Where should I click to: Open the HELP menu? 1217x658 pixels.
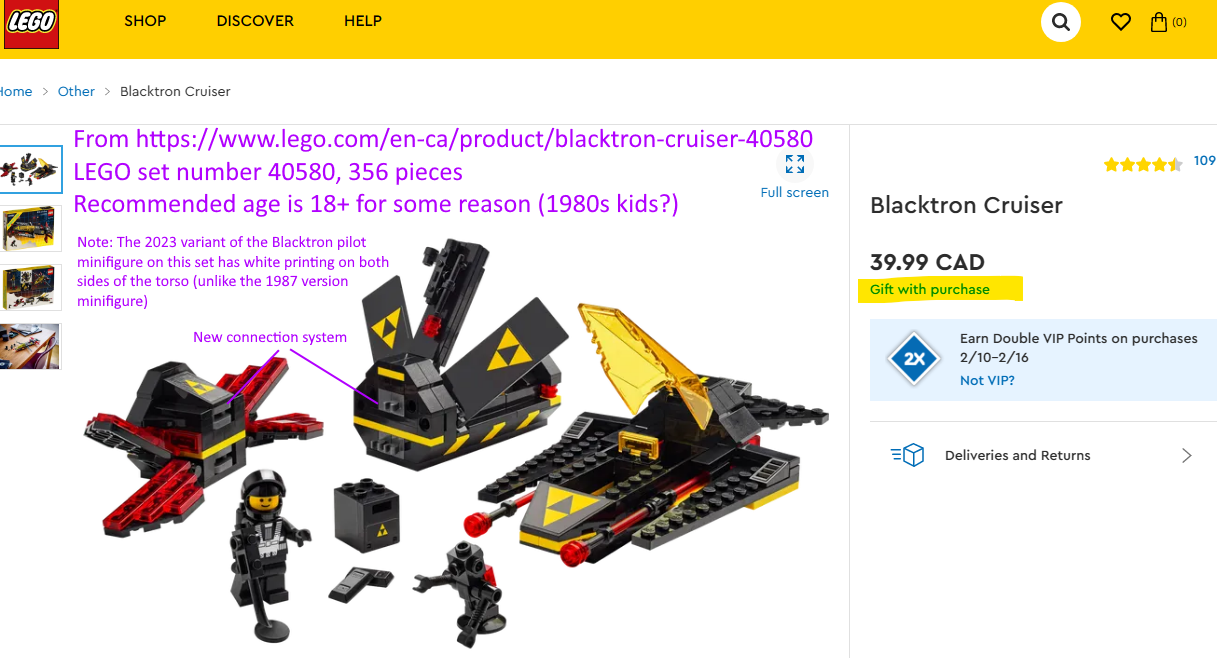click(x=363, y=21)
